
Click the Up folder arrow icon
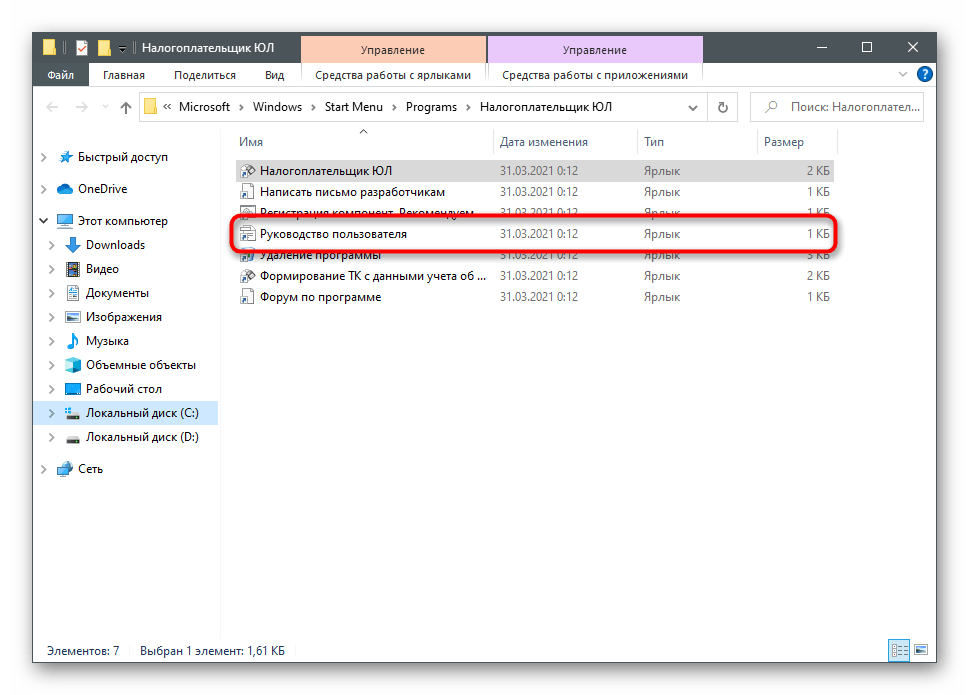pyautogui.click(x=126, y=107)
